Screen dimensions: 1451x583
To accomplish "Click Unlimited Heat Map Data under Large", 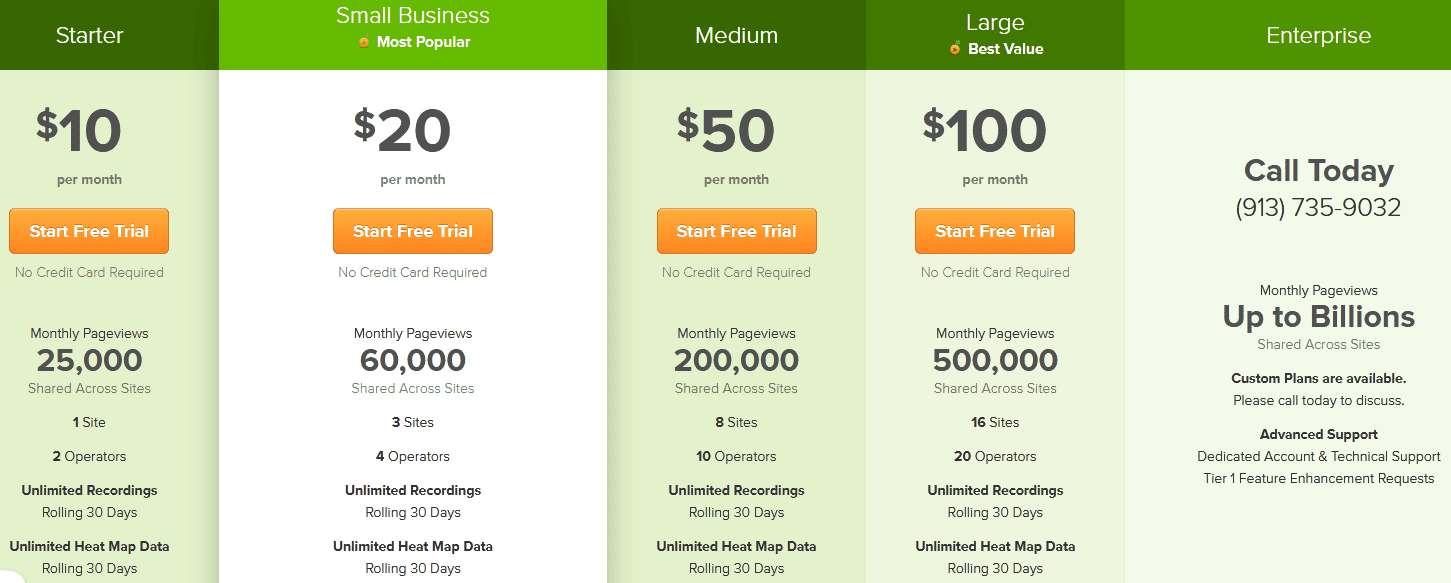I will click(995, 546).
